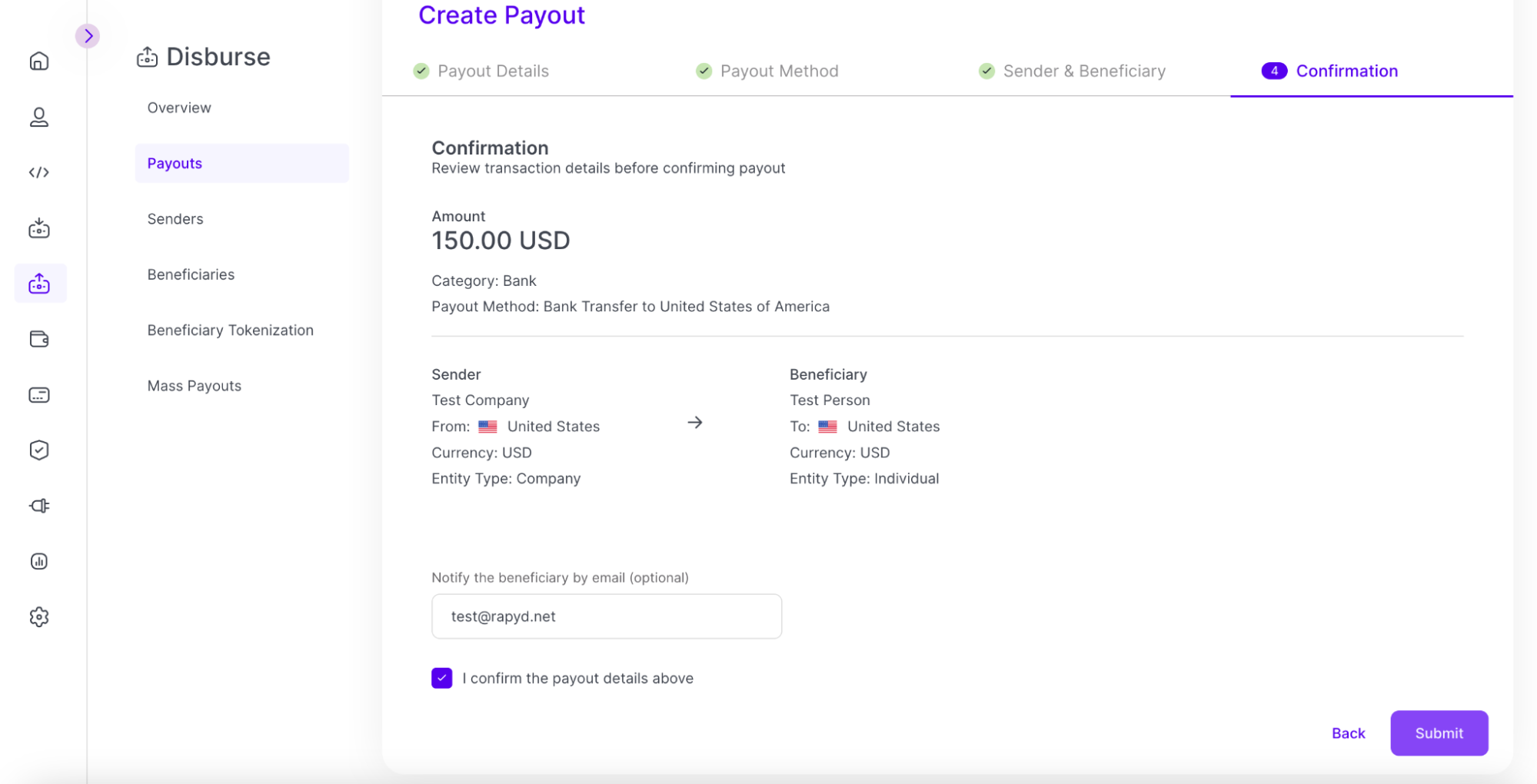Screen dimensions: 1537x784
Task: Click the Back link
Action: pyautogui.click(x=1348, y=733)
